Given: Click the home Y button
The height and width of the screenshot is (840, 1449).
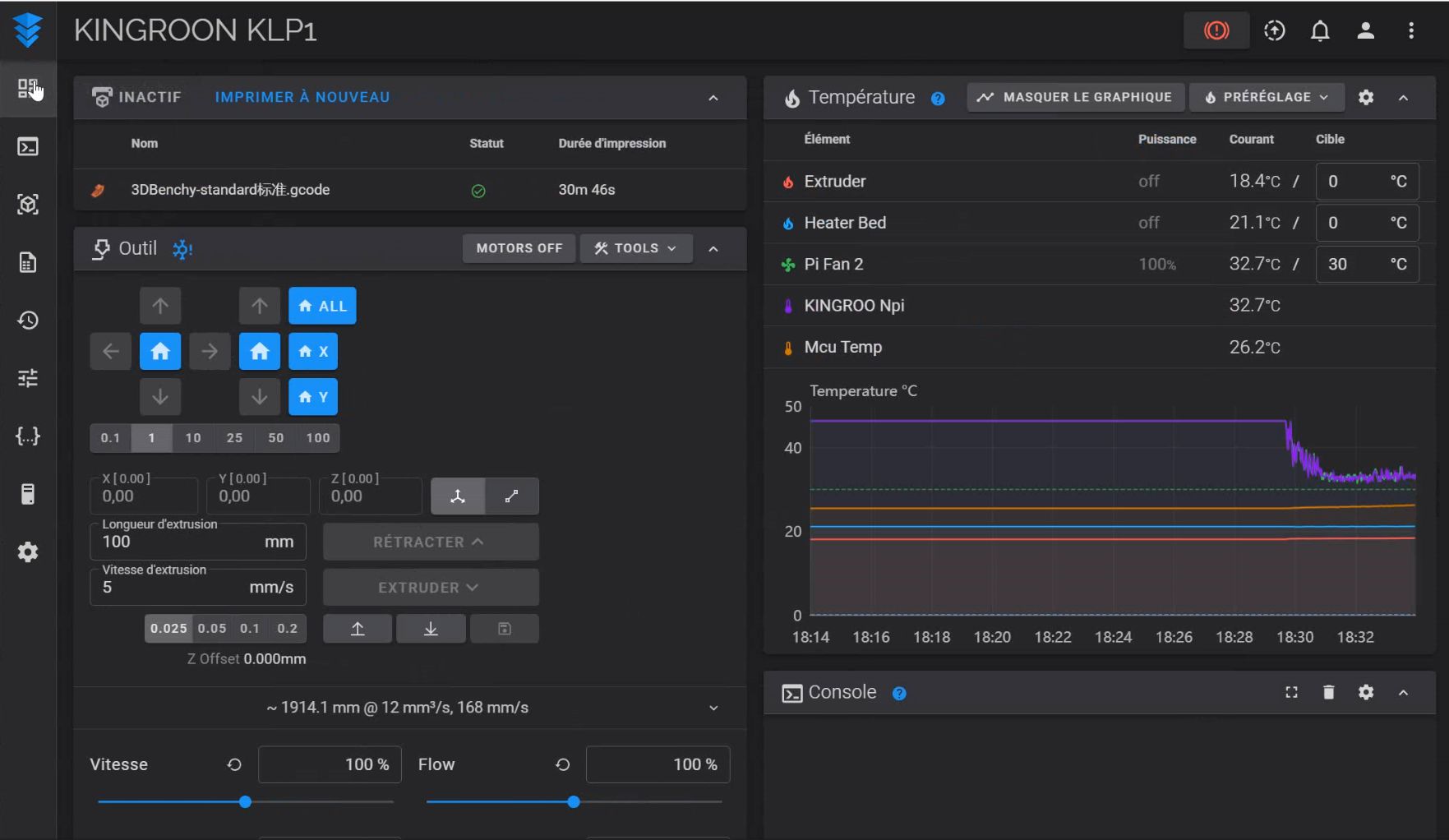Looking at the screenshot, I should coord(313,397).
